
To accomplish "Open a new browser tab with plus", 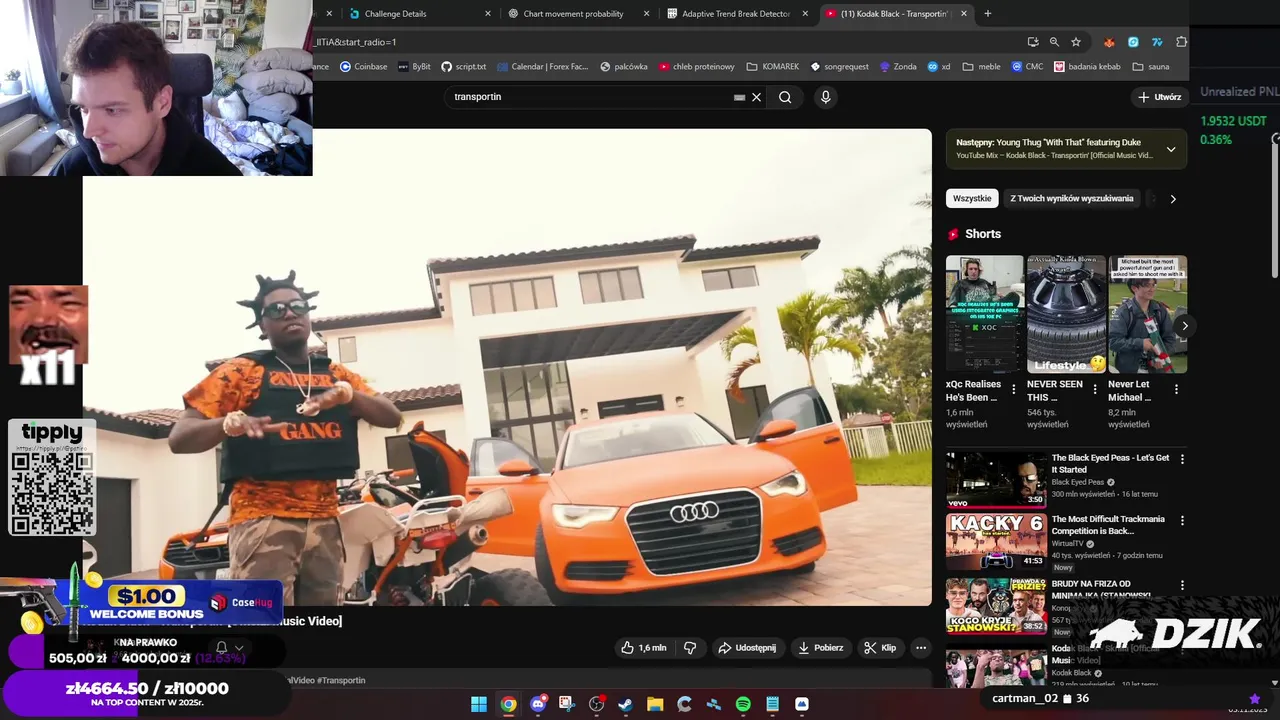I will [x=988, y=13].
